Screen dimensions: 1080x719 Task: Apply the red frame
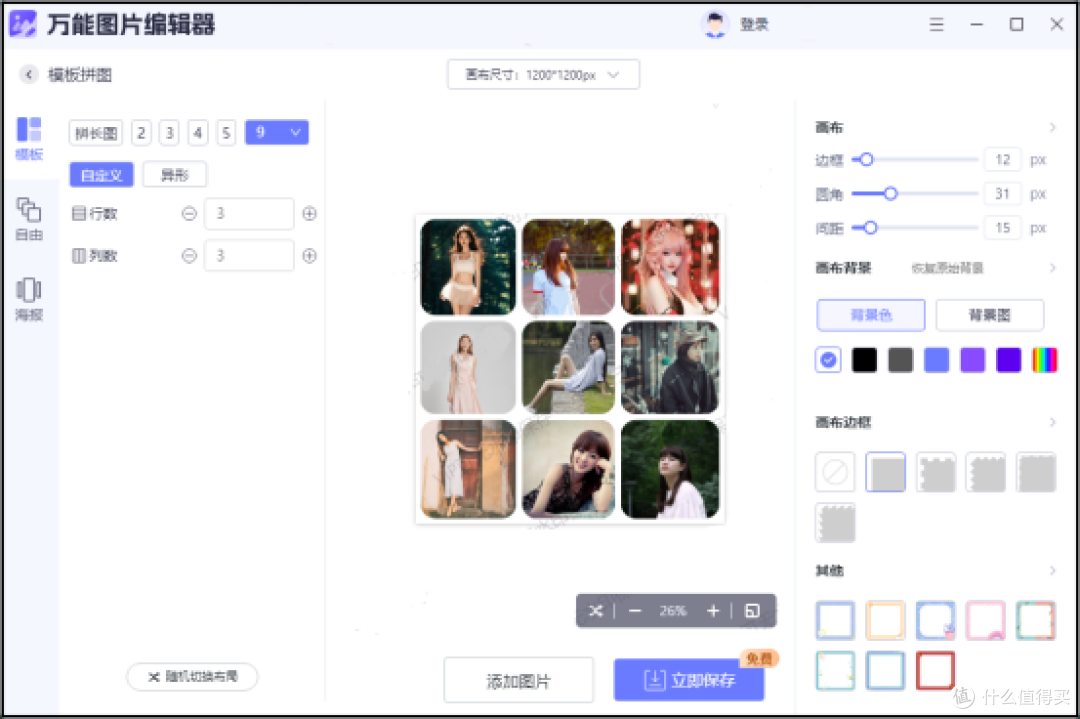(935, 670)
